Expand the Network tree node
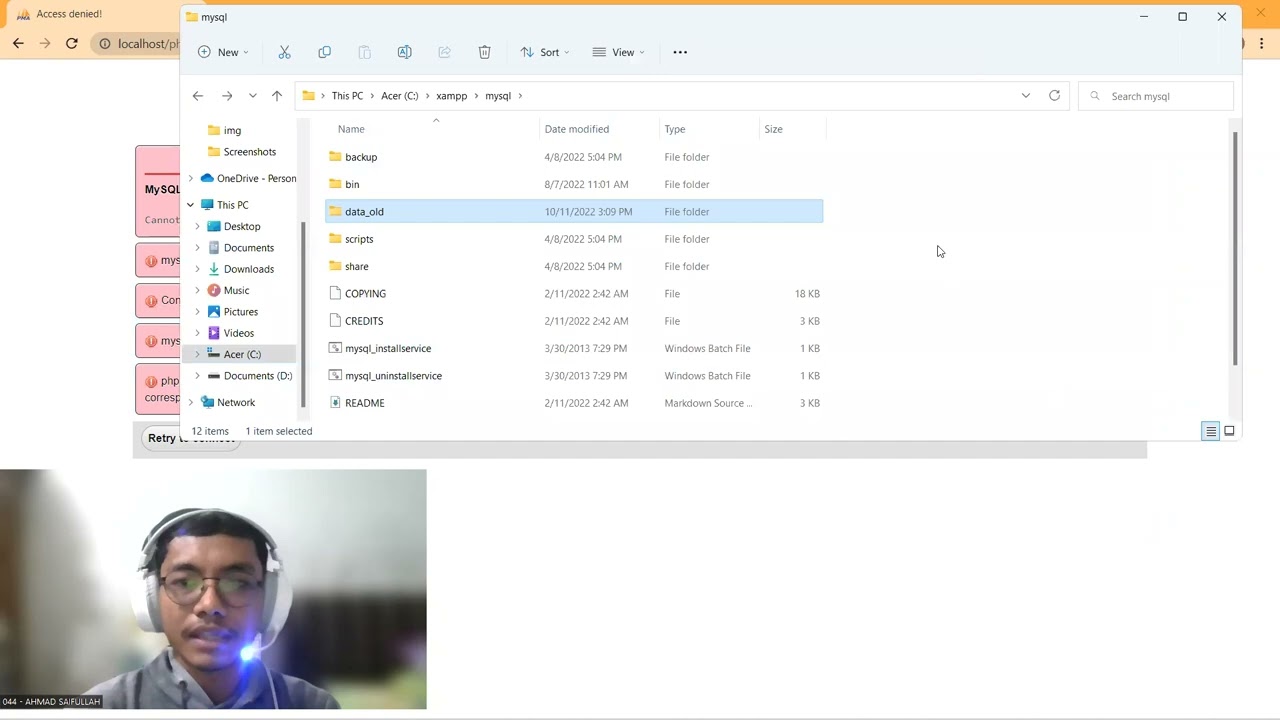The width and height of the screenshot is (1280, 720). [x=191, y=402]
